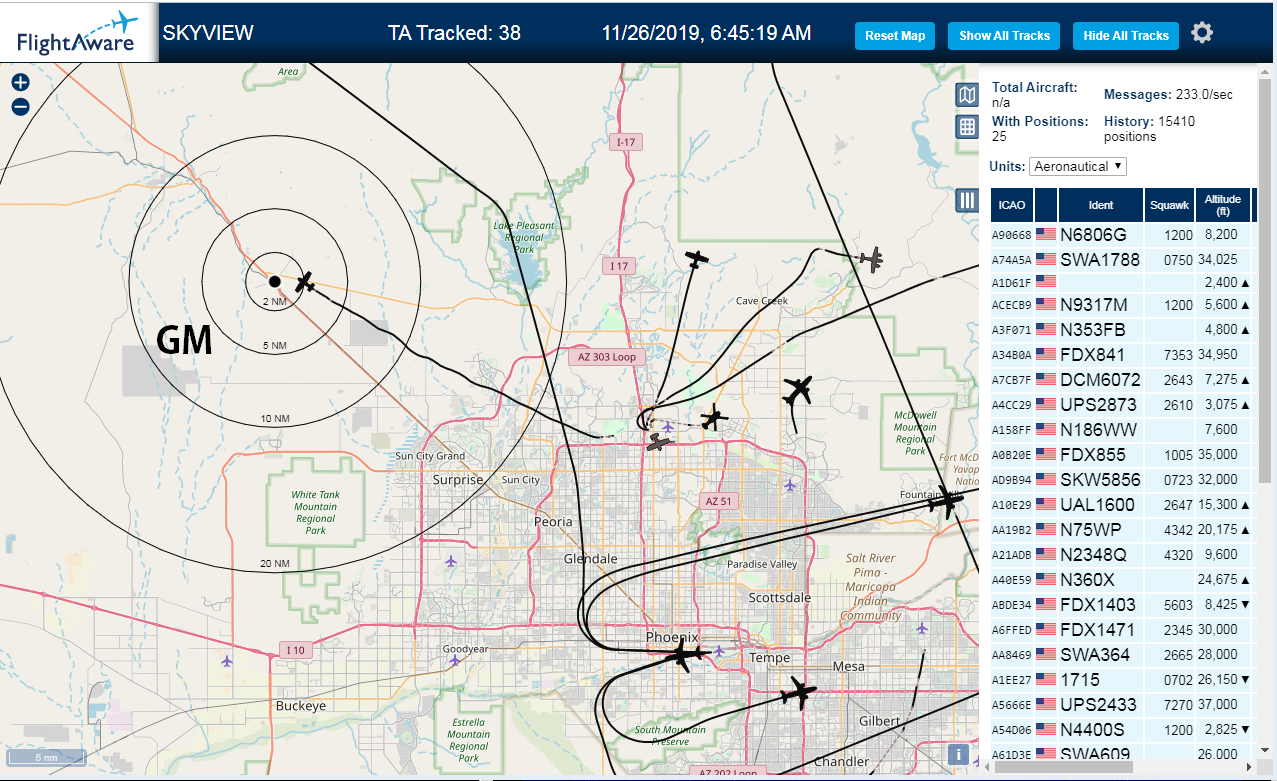Click the FlightAware logo
Viewport: 1277px width, 781px height.
click(79, 33)
